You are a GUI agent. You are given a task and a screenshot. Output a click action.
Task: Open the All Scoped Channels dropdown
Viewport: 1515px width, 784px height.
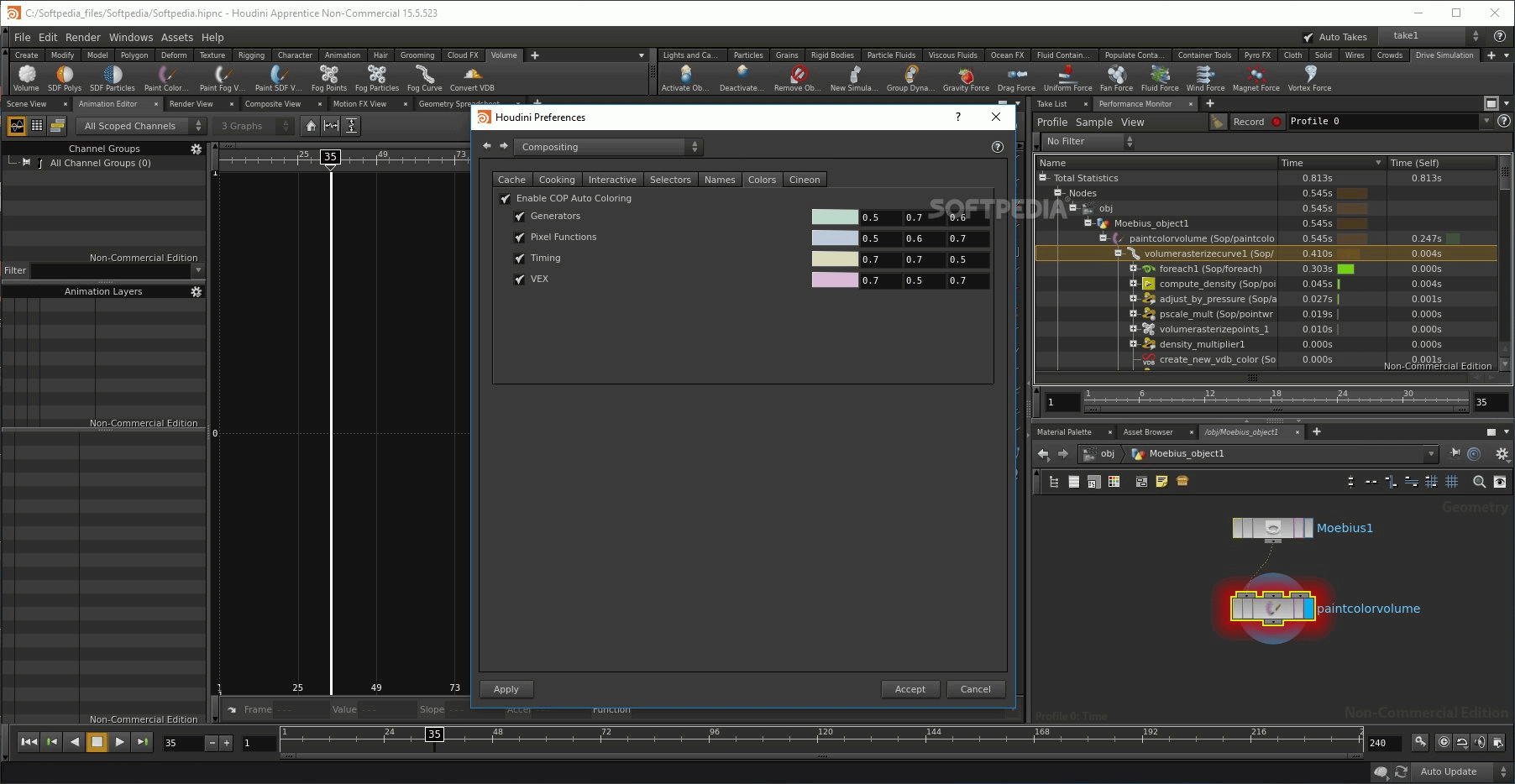pyautogui.click(x=141, y=126)
